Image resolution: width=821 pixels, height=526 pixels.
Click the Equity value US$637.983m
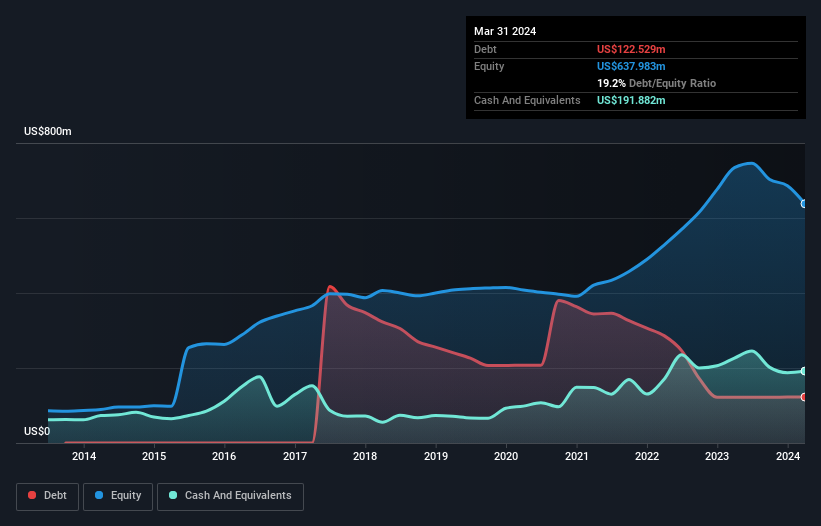pos(631,66)
